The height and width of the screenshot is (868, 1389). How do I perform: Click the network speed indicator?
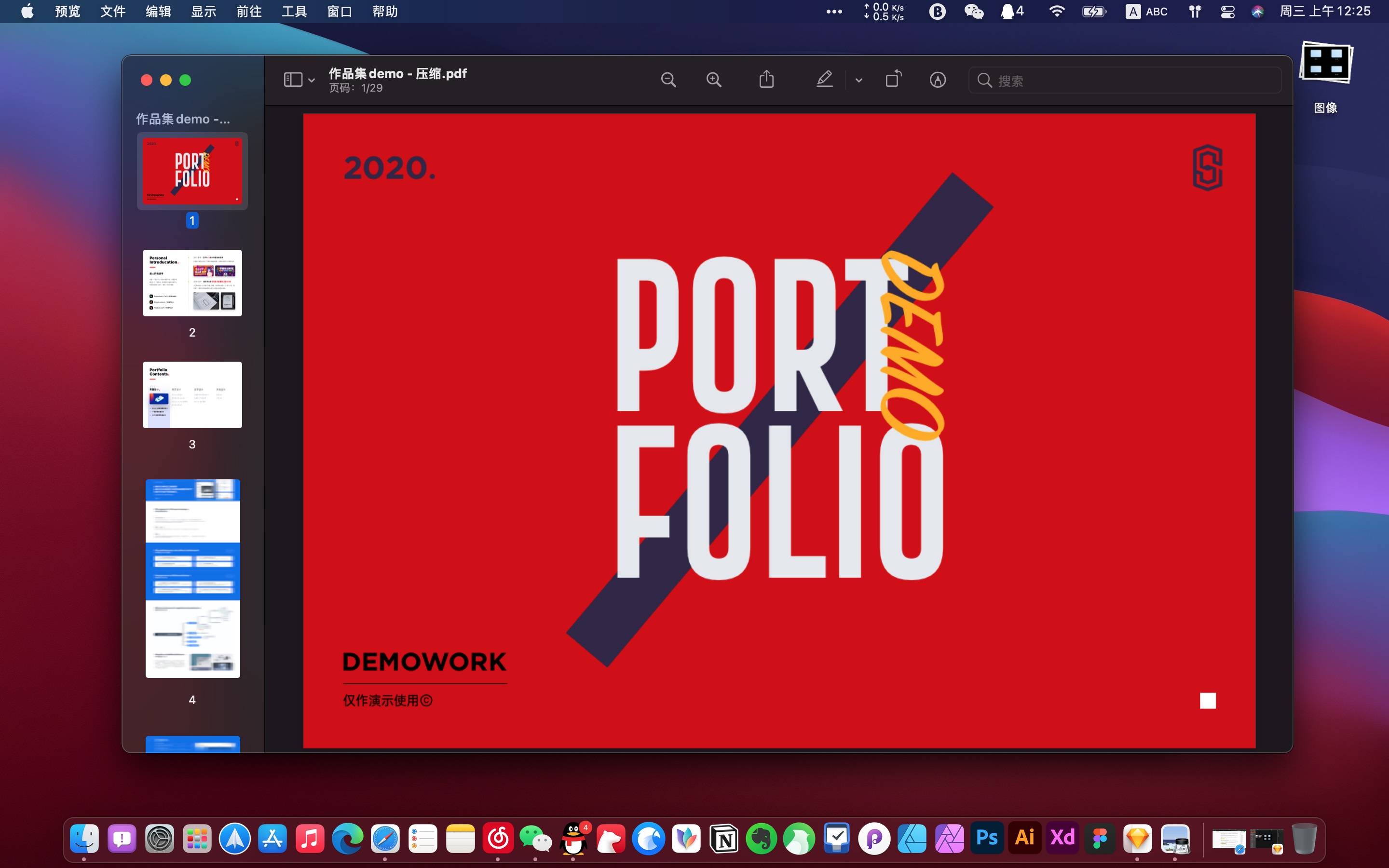(884, 12)
